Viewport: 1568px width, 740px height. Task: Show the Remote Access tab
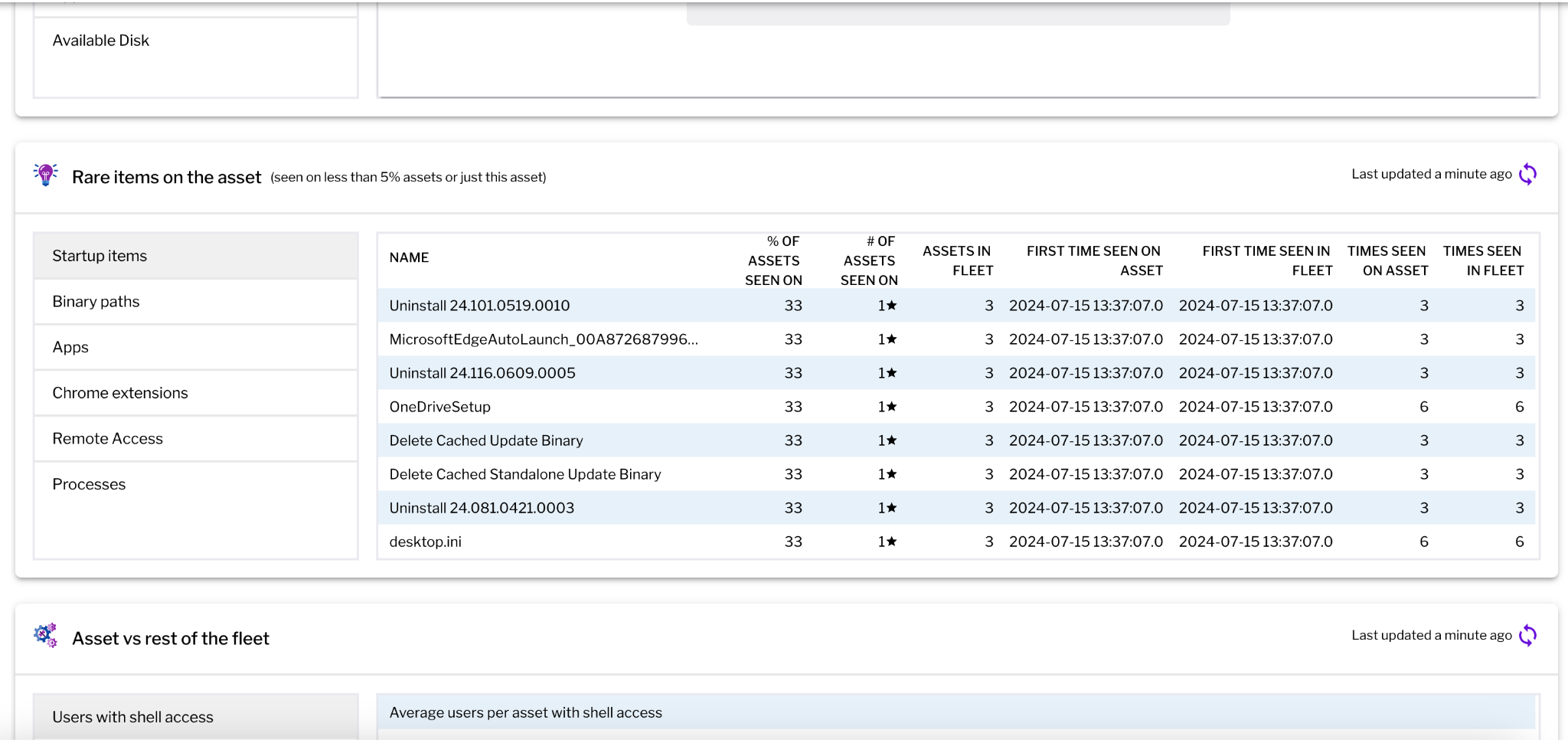(196, 439)
